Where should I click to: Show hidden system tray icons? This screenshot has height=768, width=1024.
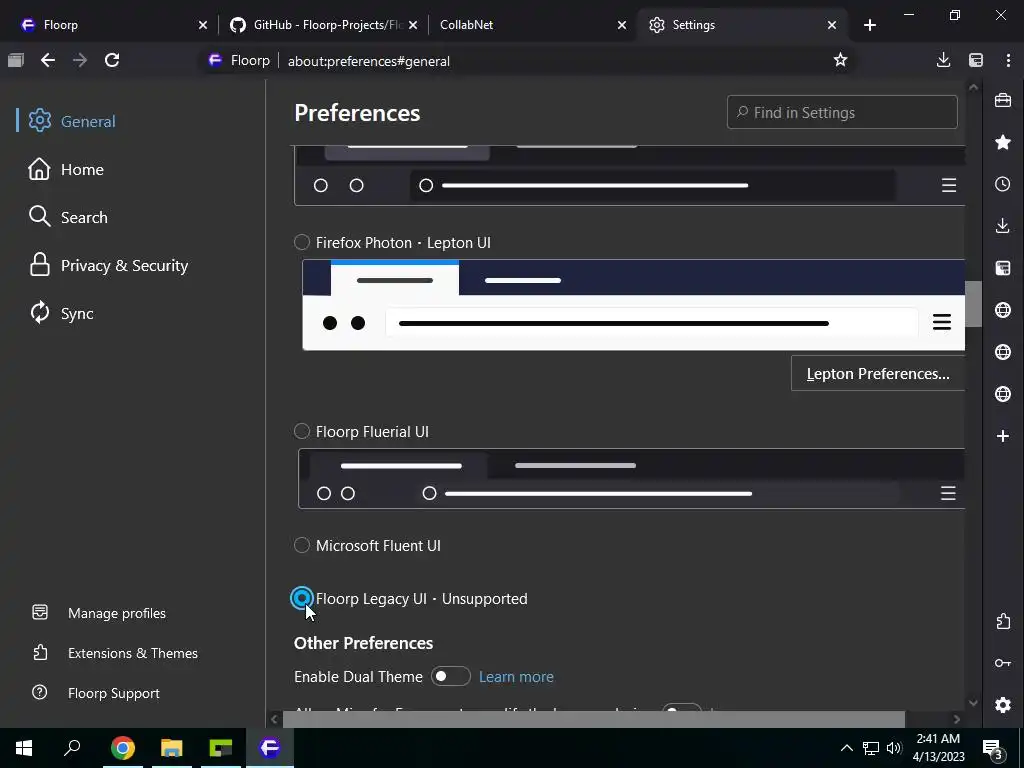point(846,748)
